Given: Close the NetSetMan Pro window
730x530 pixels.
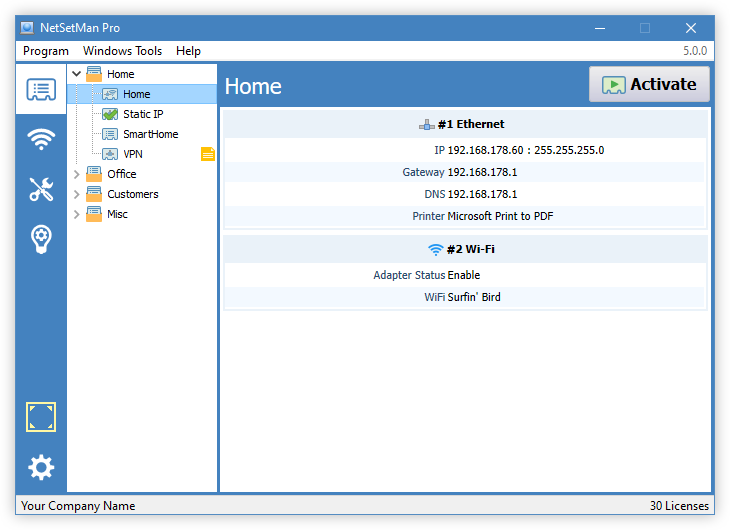Looking at the screenshot, I should click(x=690, y=28).
